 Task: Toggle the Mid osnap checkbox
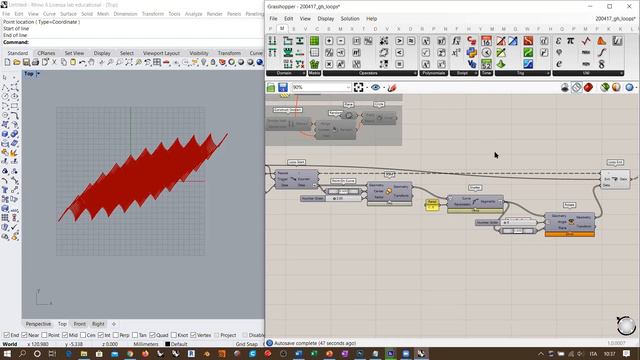coord(65,335)
